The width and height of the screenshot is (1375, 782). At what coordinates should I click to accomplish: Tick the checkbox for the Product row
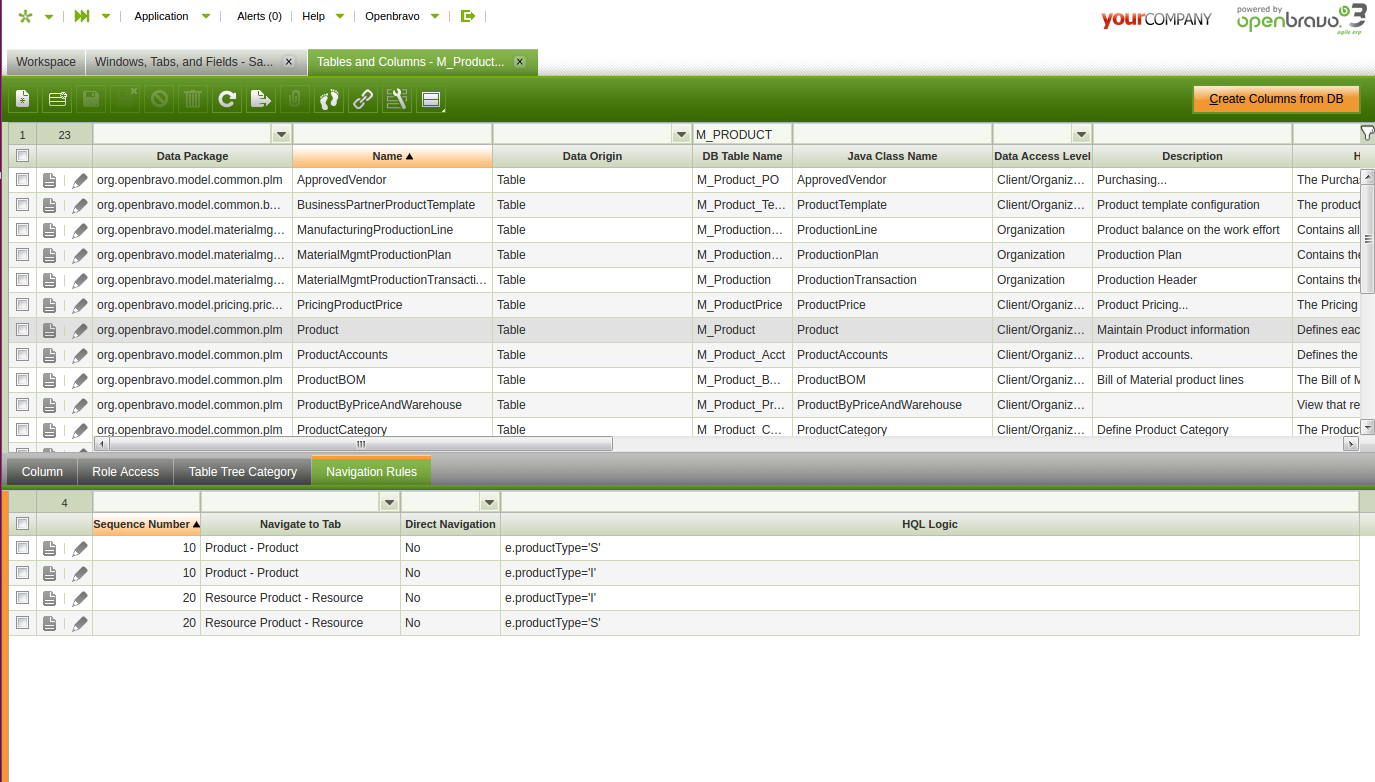[x=22, y=330]
